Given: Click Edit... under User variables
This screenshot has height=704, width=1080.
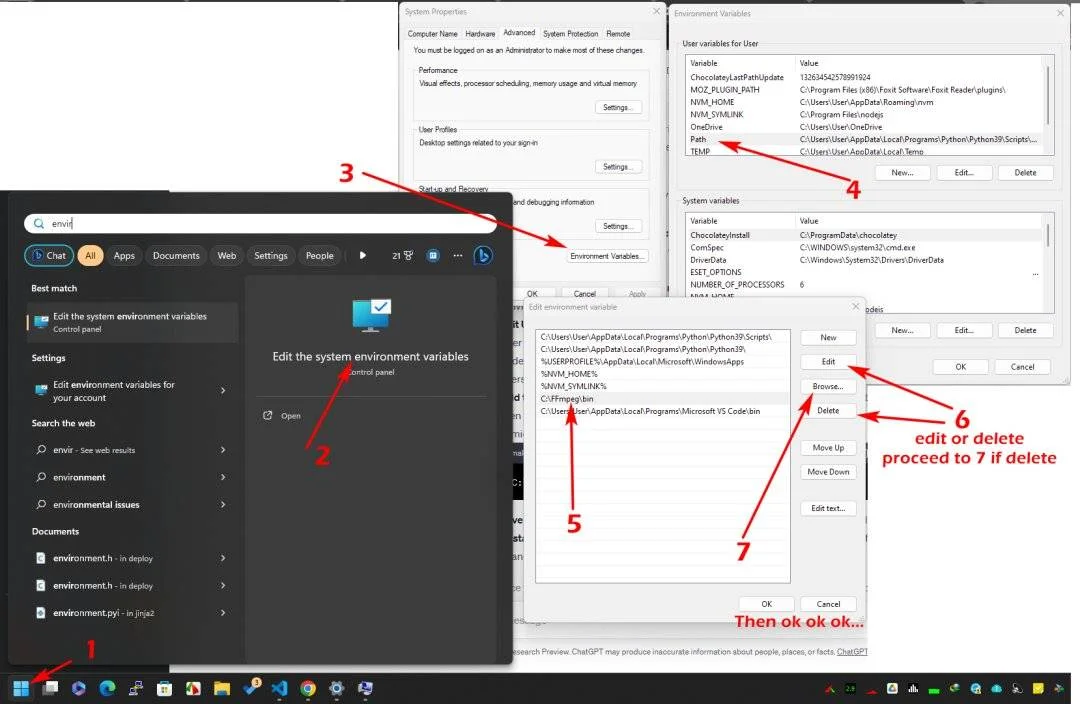Looking at the screenshot, I should (x=964, y=172).
